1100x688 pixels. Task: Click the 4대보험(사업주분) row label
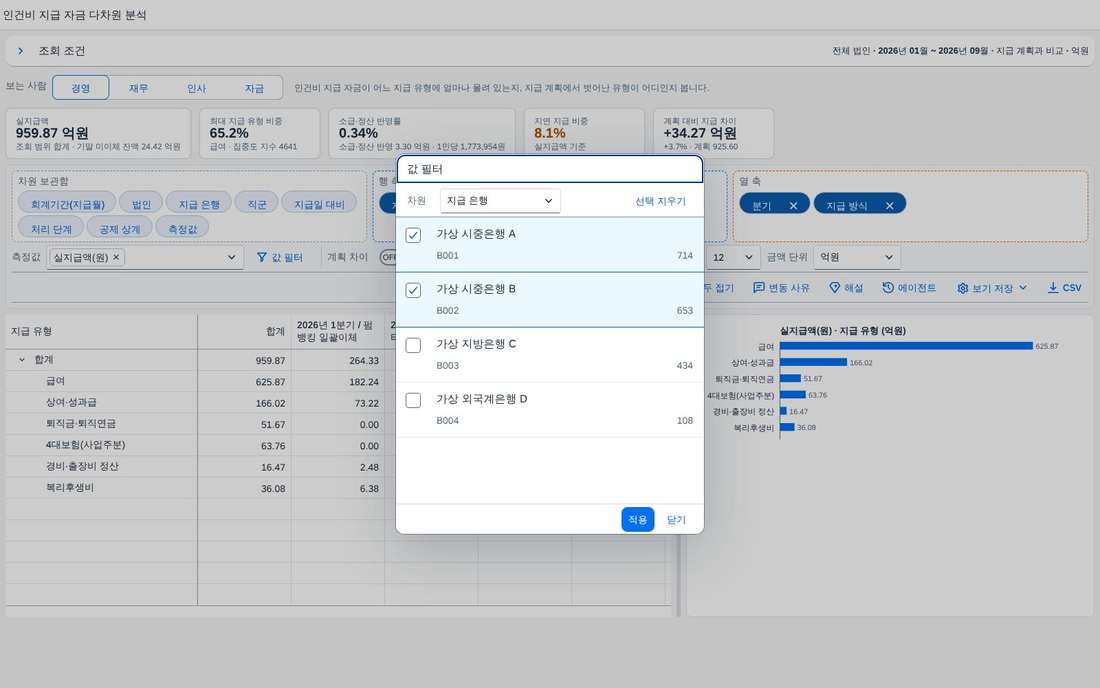click(x=86, y=445)
